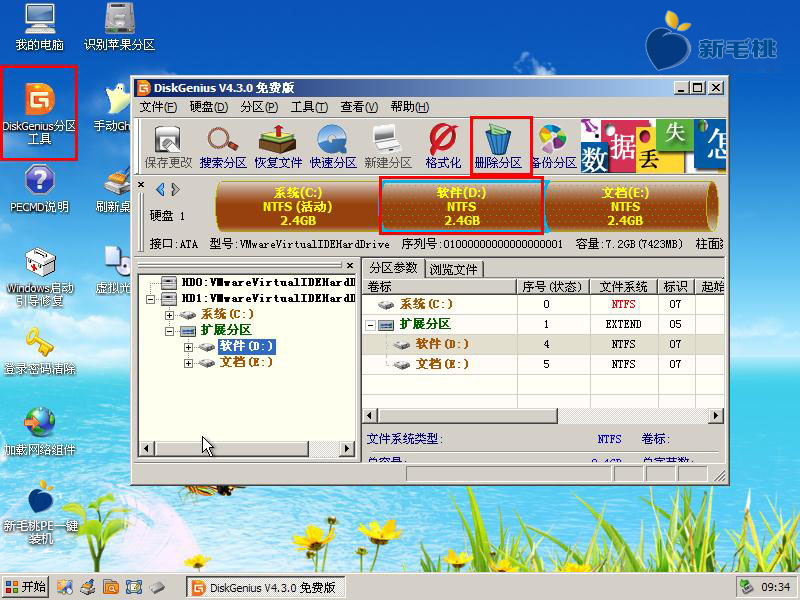Select 扩展分区 in the disk tree
The image size is (800, 600).
(226, 330)
